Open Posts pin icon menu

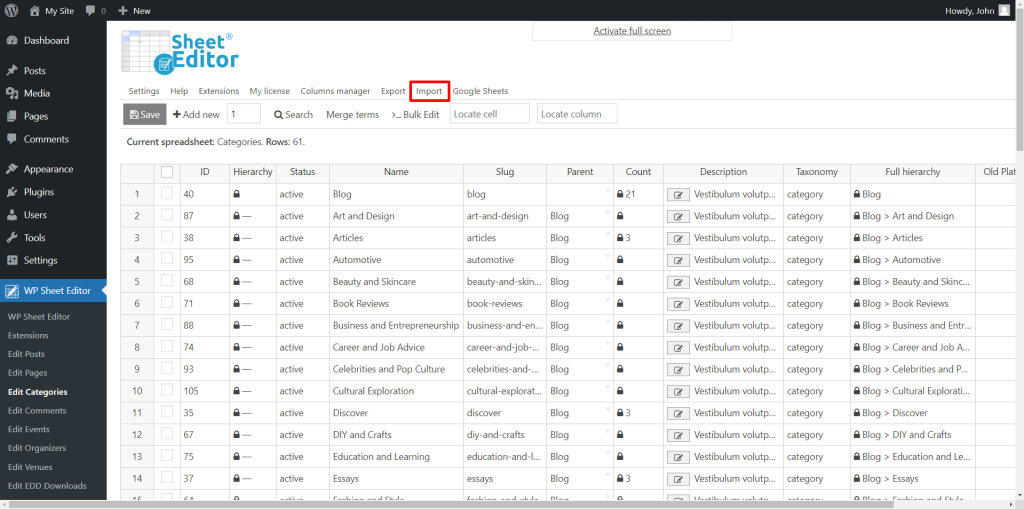pyautogui.click(x=12, y=71)
